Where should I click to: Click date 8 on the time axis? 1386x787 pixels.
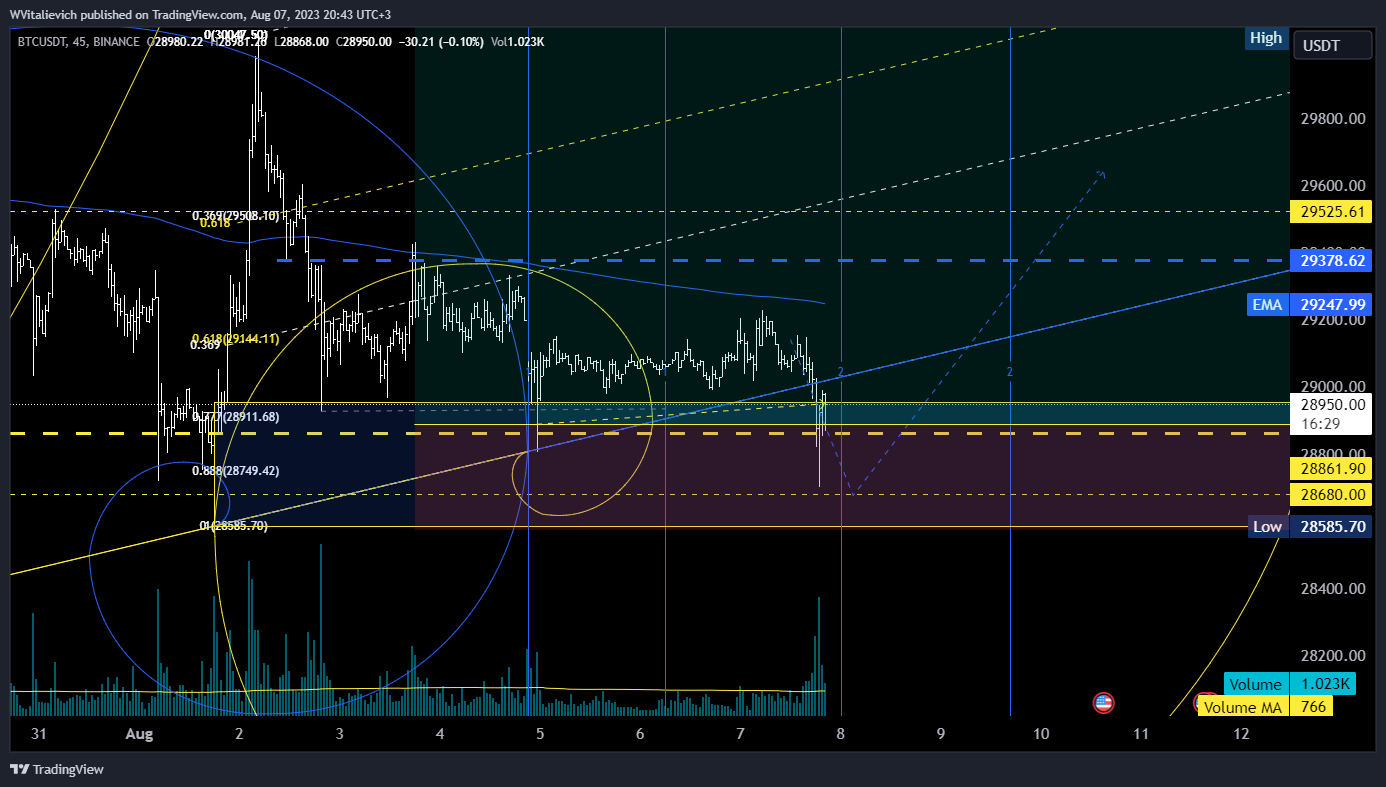841,733
